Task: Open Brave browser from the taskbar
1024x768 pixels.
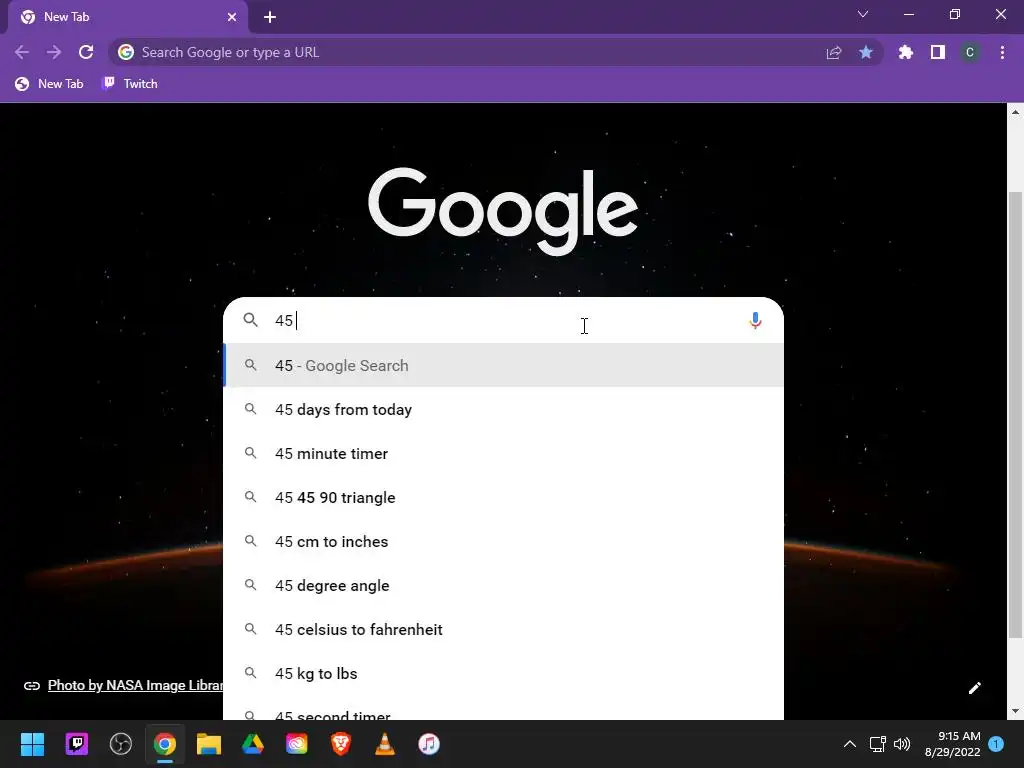Action: 341,744
